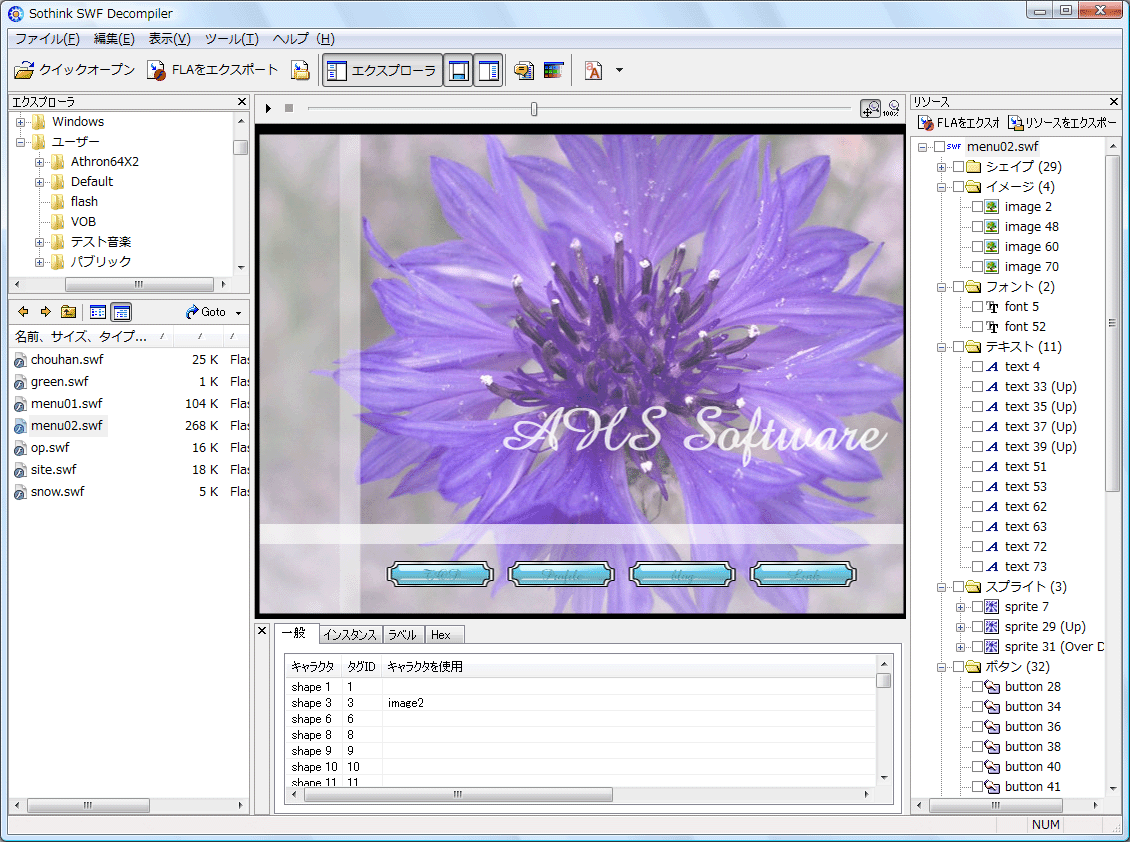Check the image 48 checkbox

click(x=977, y=226)
